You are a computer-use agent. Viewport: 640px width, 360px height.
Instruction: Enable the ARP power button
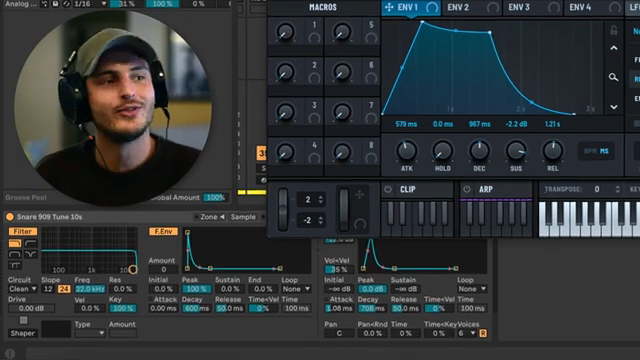pos(467,189)
